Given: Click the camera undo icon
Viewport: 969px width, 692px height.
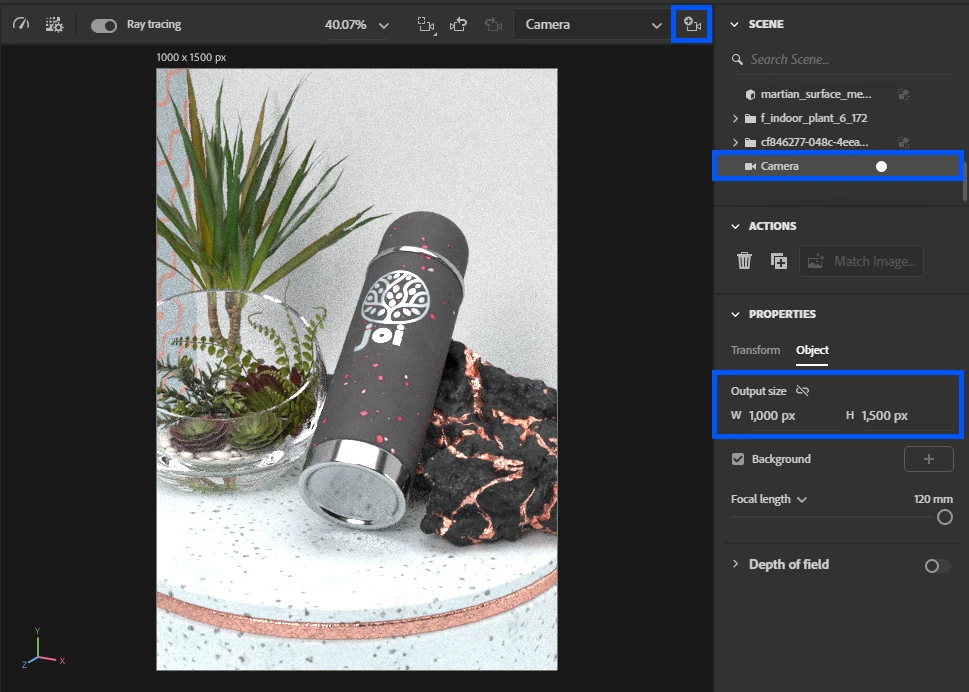Looking at the screenshot, I should point(459,25).
